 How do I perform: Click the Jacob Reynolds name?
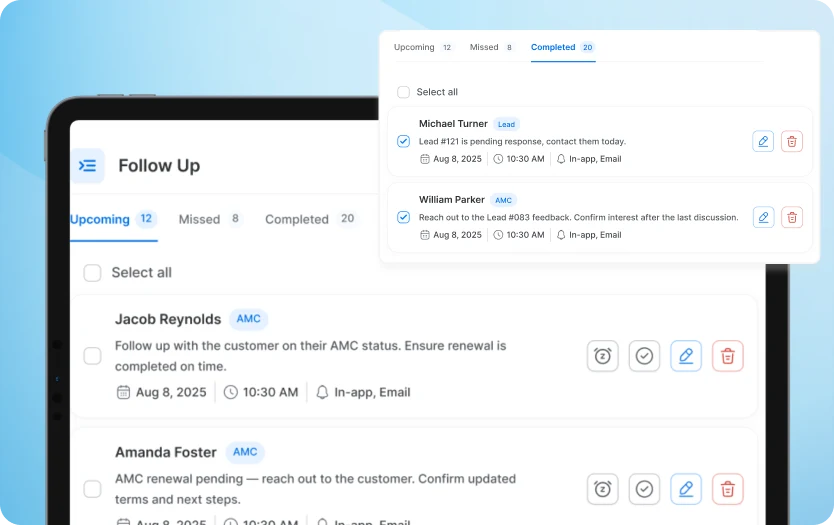click(168, 319)
